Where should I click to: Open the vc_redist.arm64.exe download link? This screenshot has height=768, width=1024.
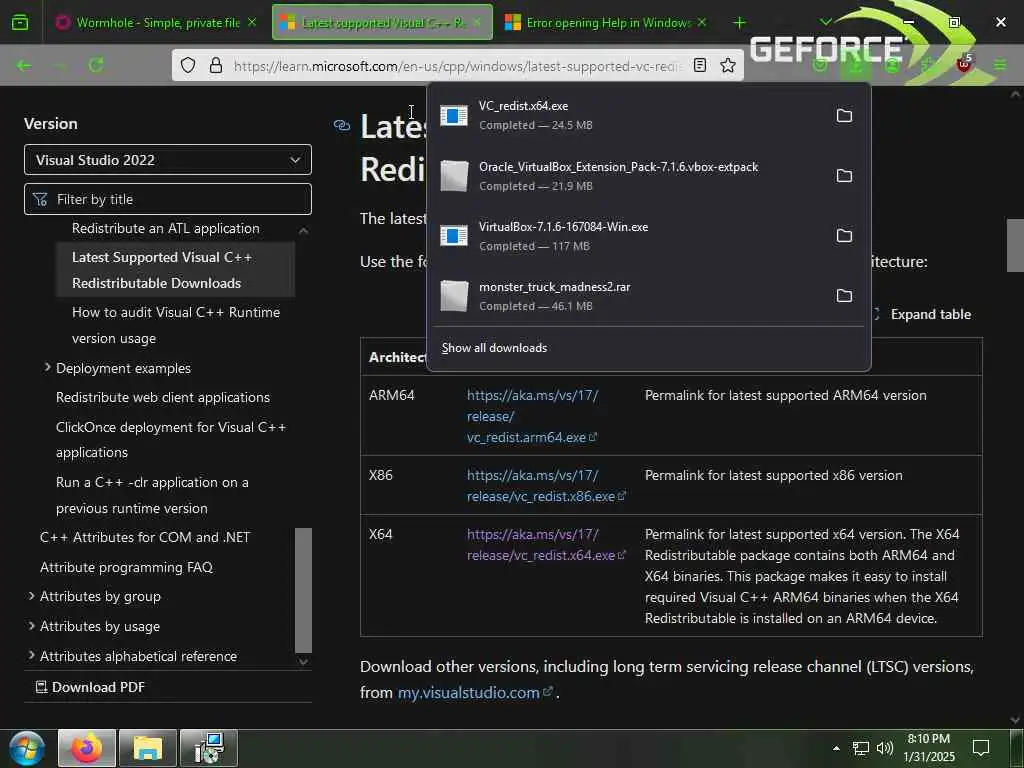pyautogui.click(x=532, y=416)
